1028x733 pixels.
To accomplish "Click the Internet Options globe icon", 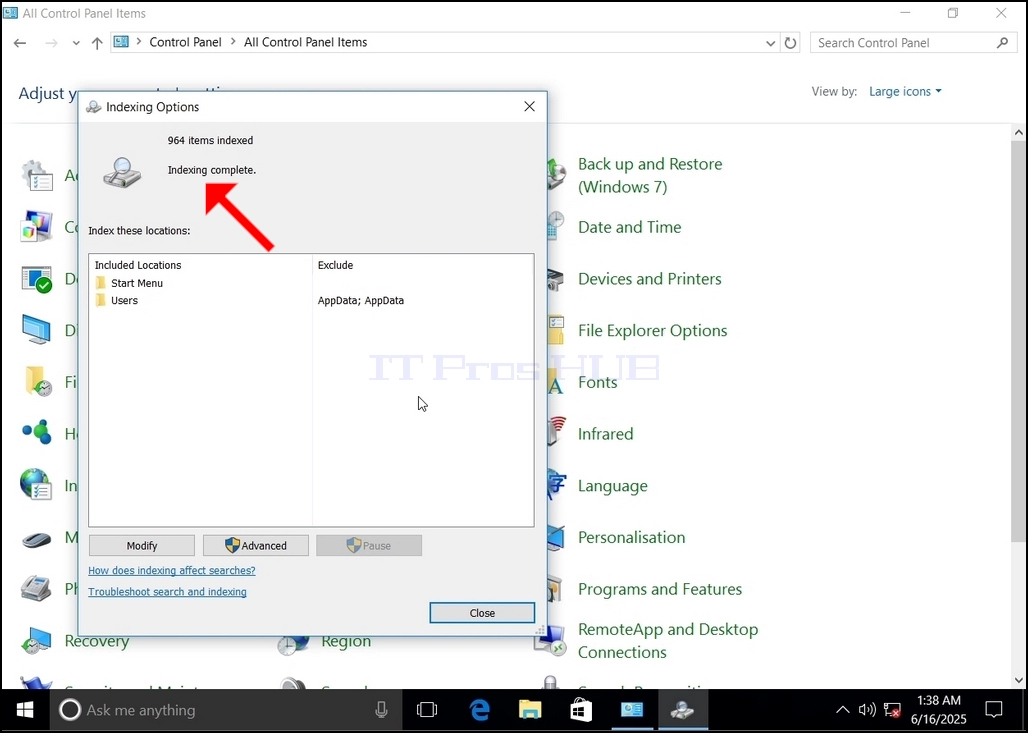I will [36, 485].
